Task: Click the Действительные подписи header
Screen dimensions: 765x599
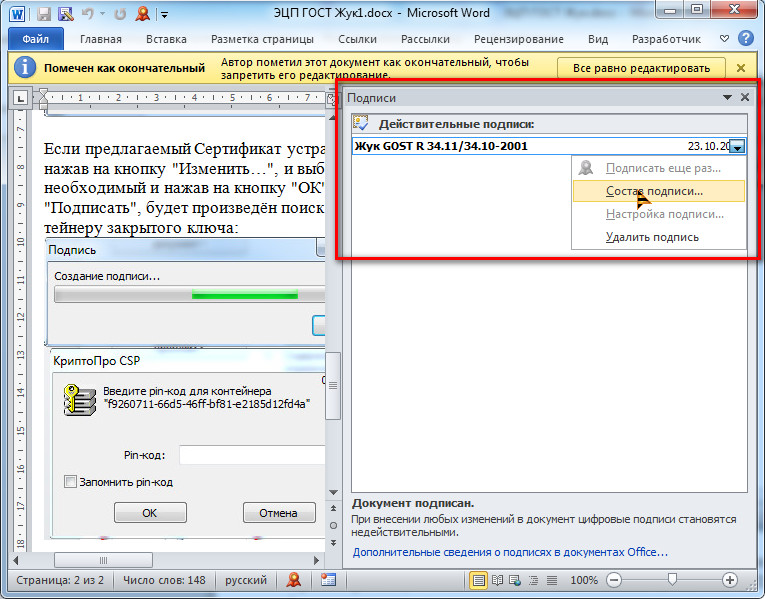Action: tap(549, 124)
